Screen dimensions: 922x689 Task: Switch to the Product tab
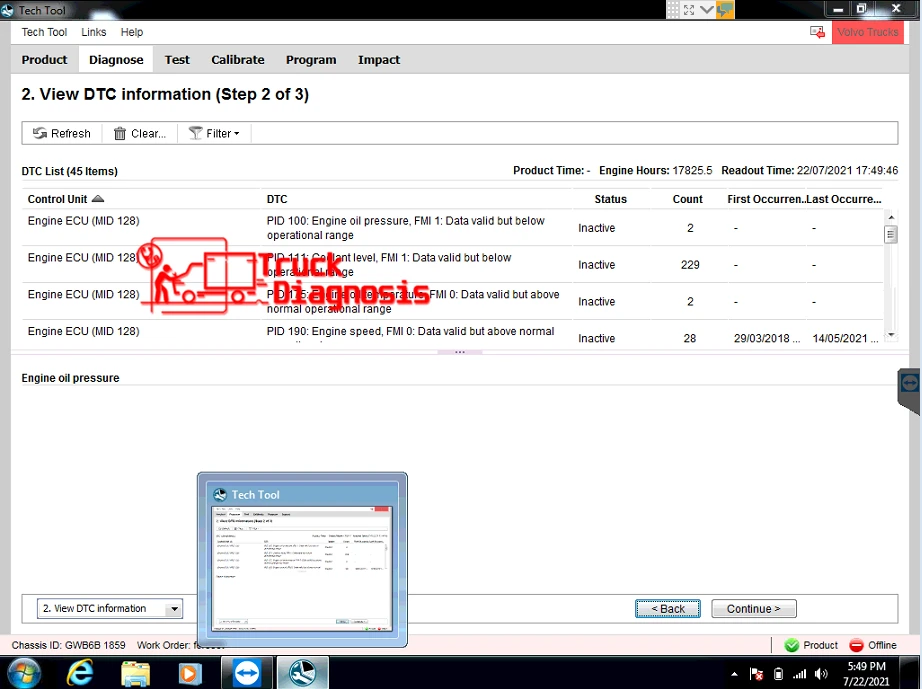[x=45, y=60]
